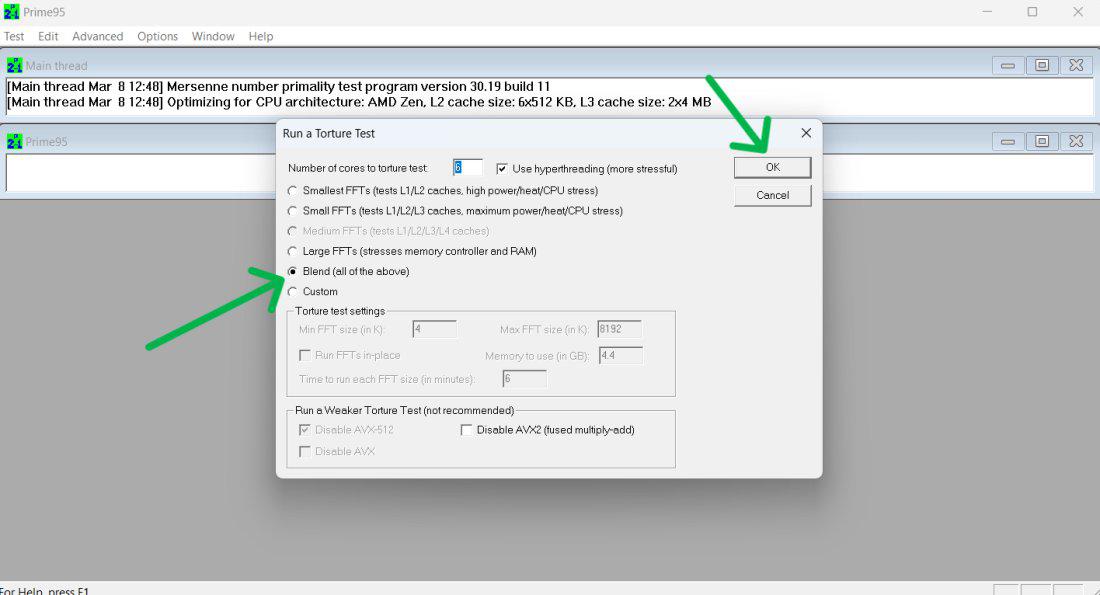Click the second worker window's Prime95 icon
Screen dimensions: 1100x595
pyautogui.click(x=13, y=141)
